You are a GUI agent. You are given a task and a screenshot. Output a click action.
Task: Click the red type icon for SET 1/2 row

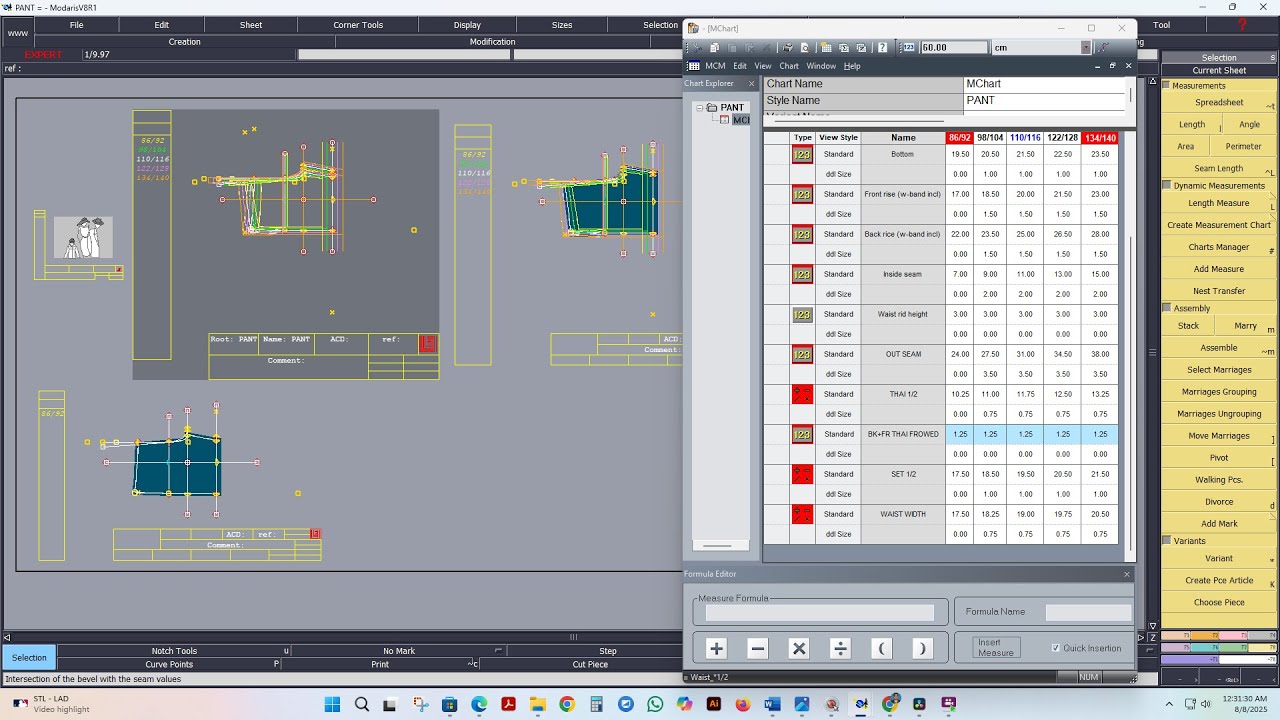pos(802,474)
